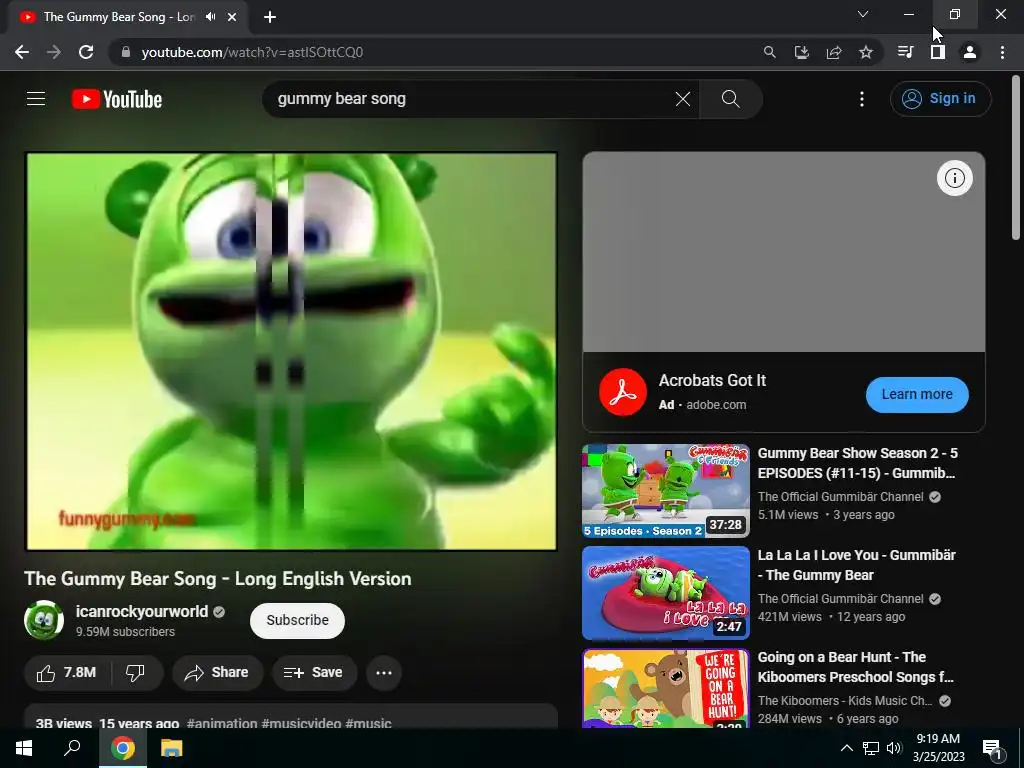The height and width of the screenshot is (768, 1024).
Task: Show hidden tray icons chevron
Action: point(846,748)
